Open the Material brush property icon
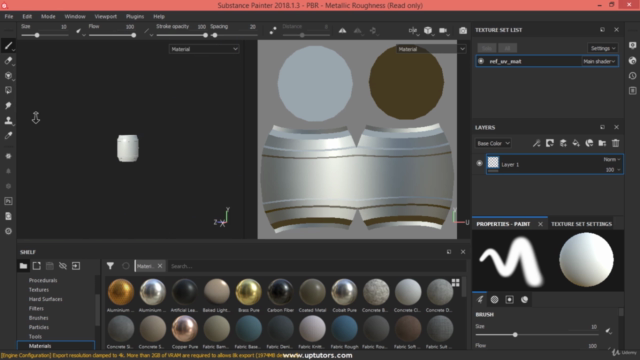This screenshot has height=360, width=640. 524,300
